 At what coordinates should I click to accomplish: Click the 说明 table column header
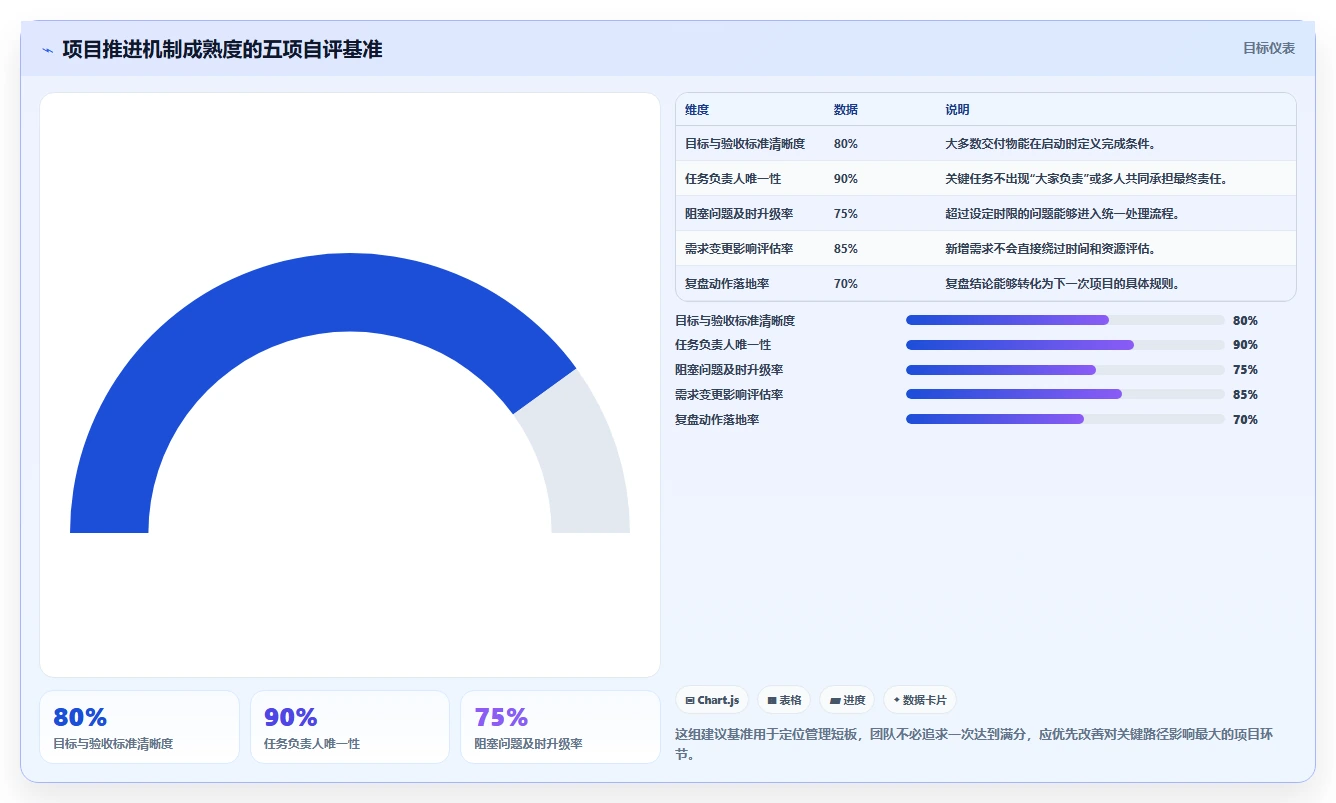957,110
